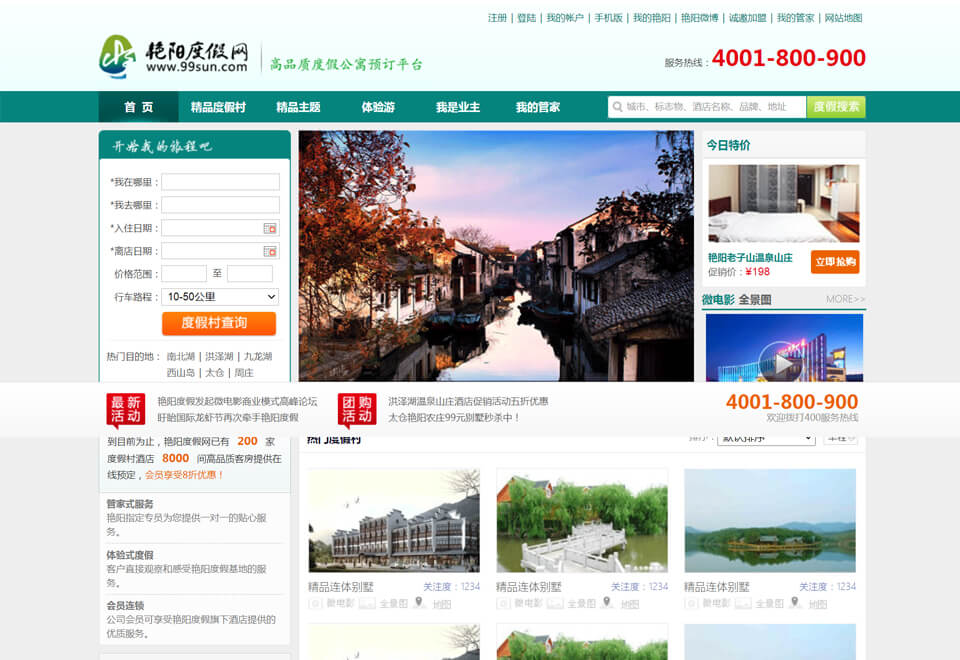Viewport: 960px width, 660px height.
Task: Click the 我在哪里 input field
Action: [220, 182]
